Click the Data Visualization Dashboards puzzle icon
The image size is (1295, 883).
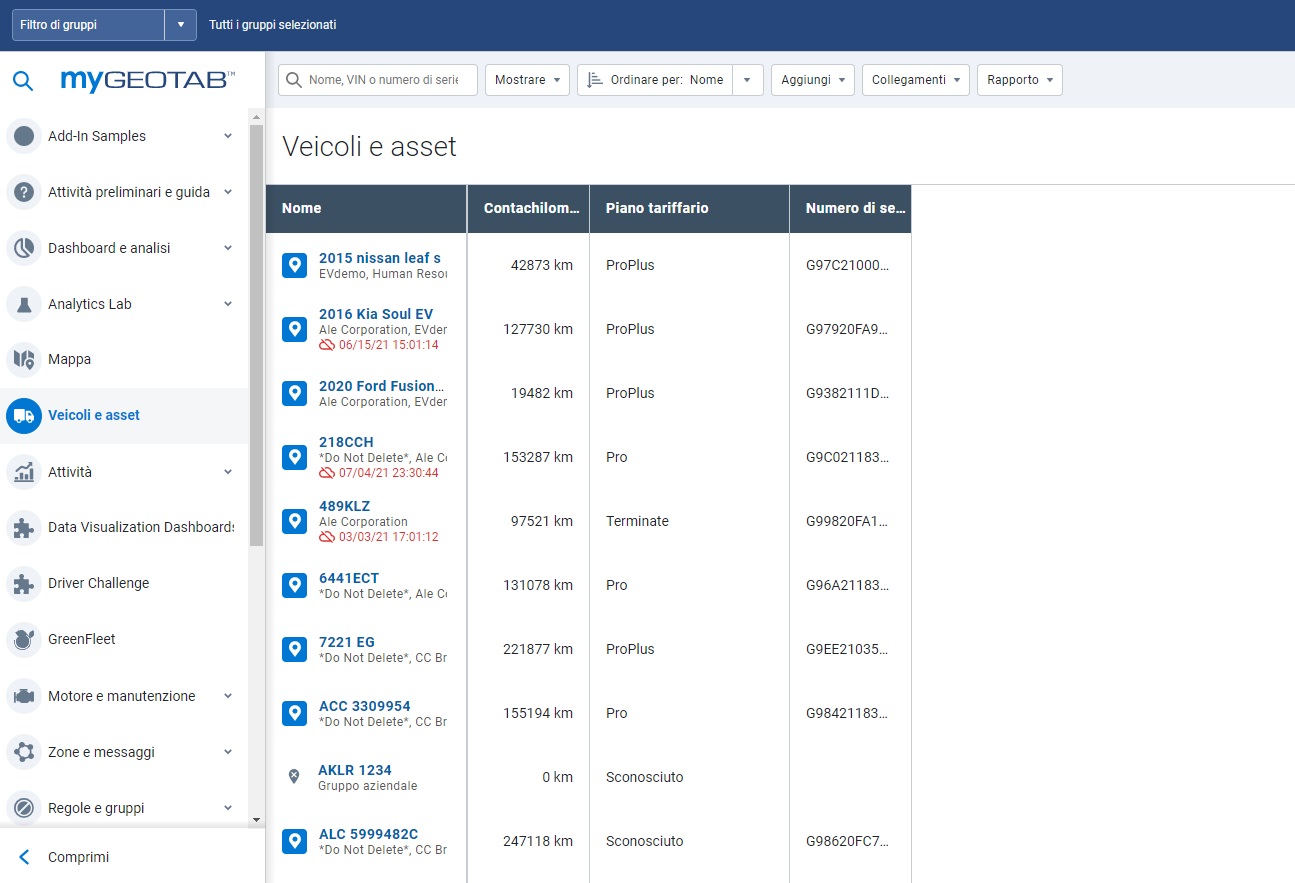pyautogui.click(x=22, y=527)
